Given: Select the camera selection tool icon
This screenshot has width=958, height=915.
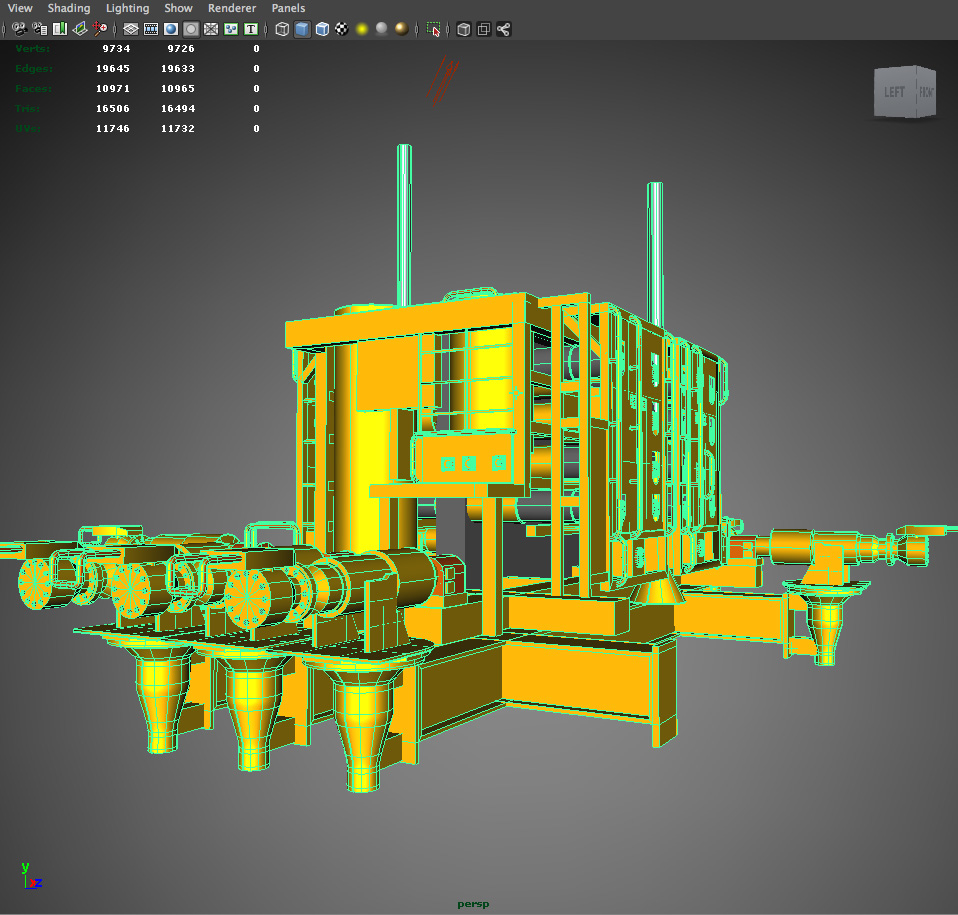Looking at the screenshot, I should pyautogui.click(x=20, y=29).
